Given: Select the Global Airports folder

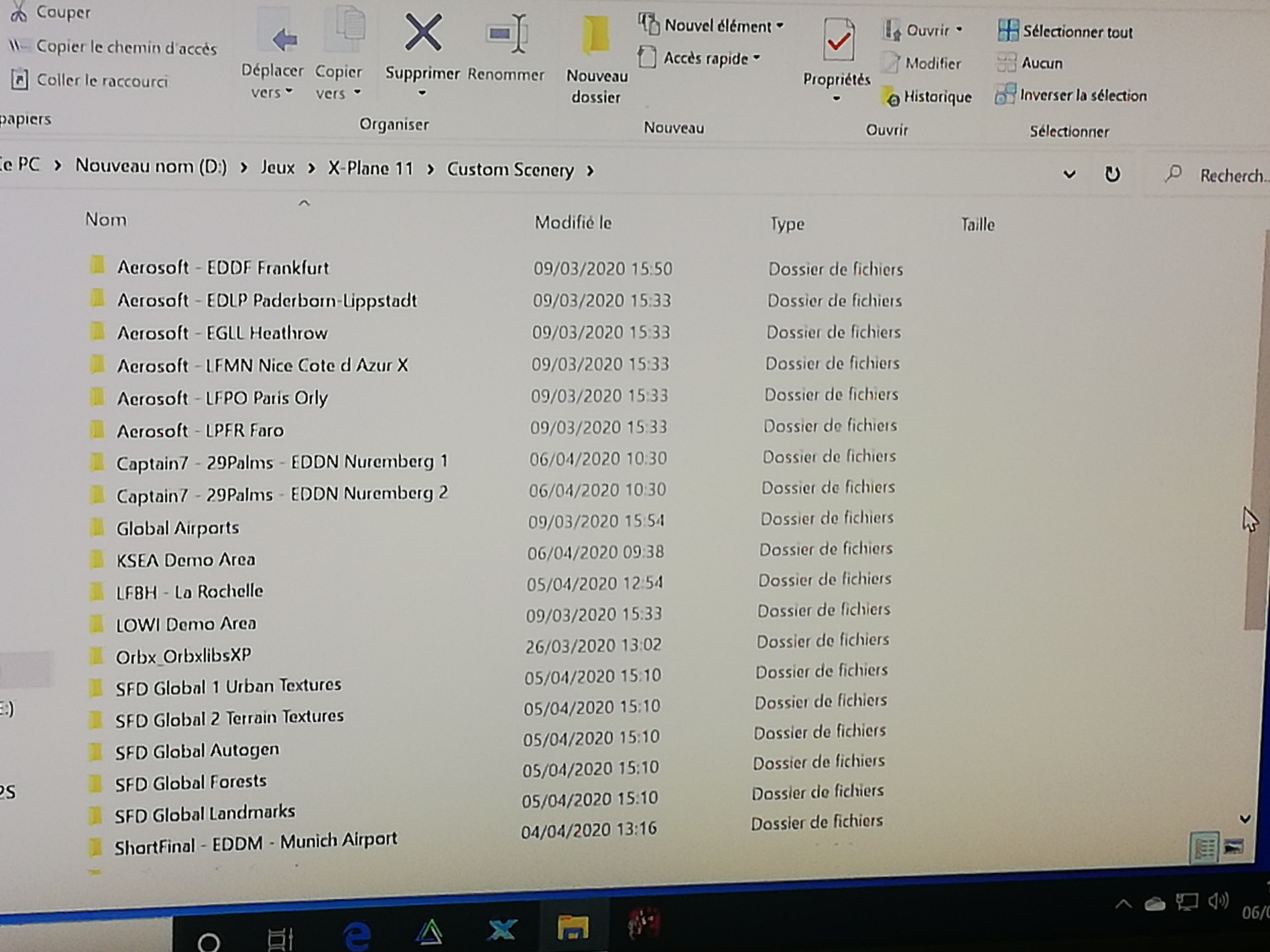Looking at the screenshot, I should click(177, 528).
